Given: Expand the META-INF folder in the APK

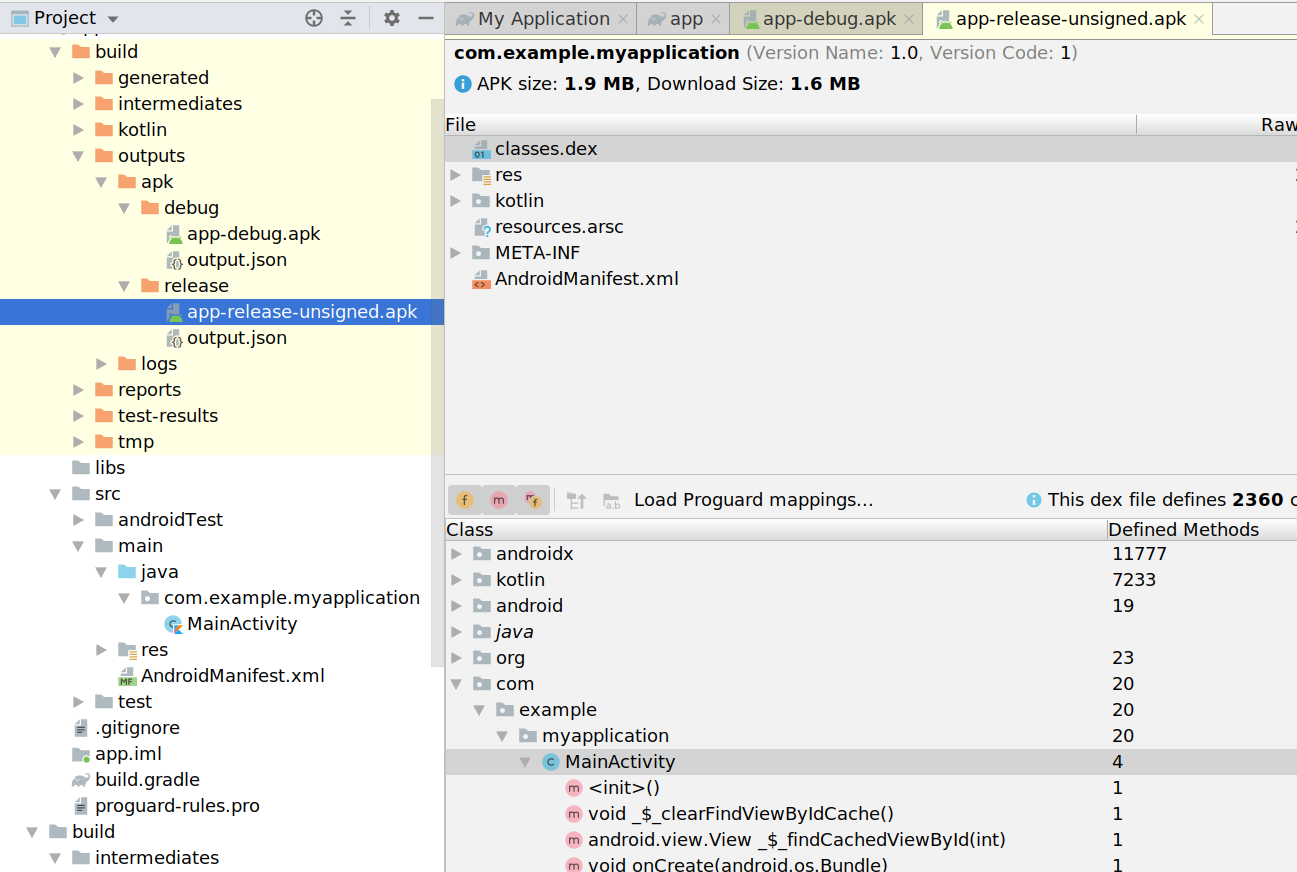Looking at the screenshot, I should 456,252.
